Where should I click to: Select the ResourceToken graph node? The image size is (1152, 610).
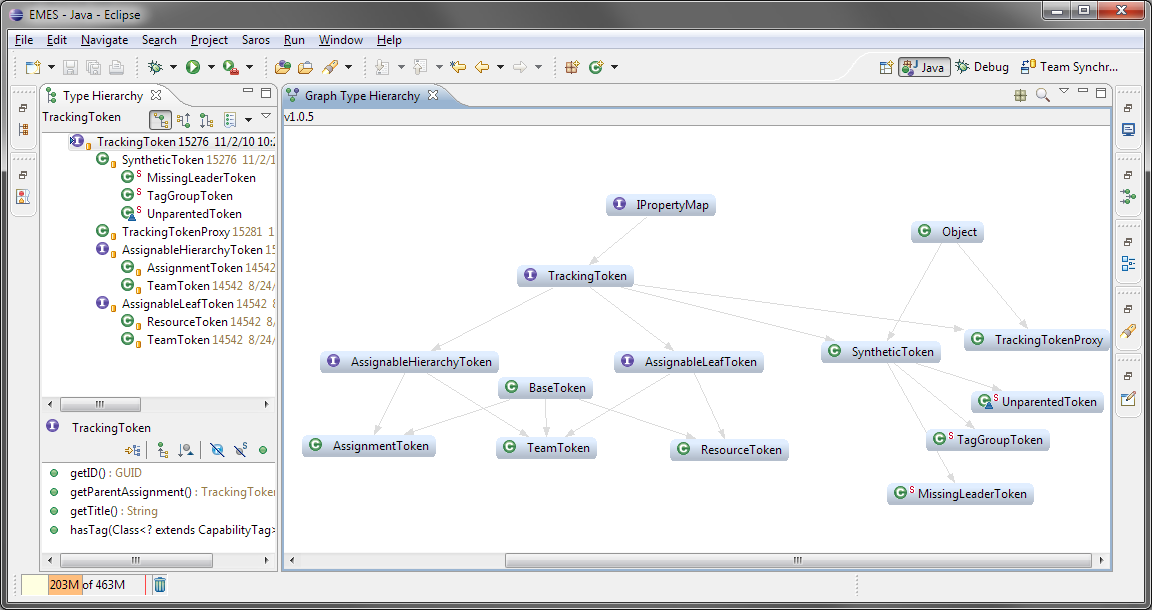click(x=729, y=450)
